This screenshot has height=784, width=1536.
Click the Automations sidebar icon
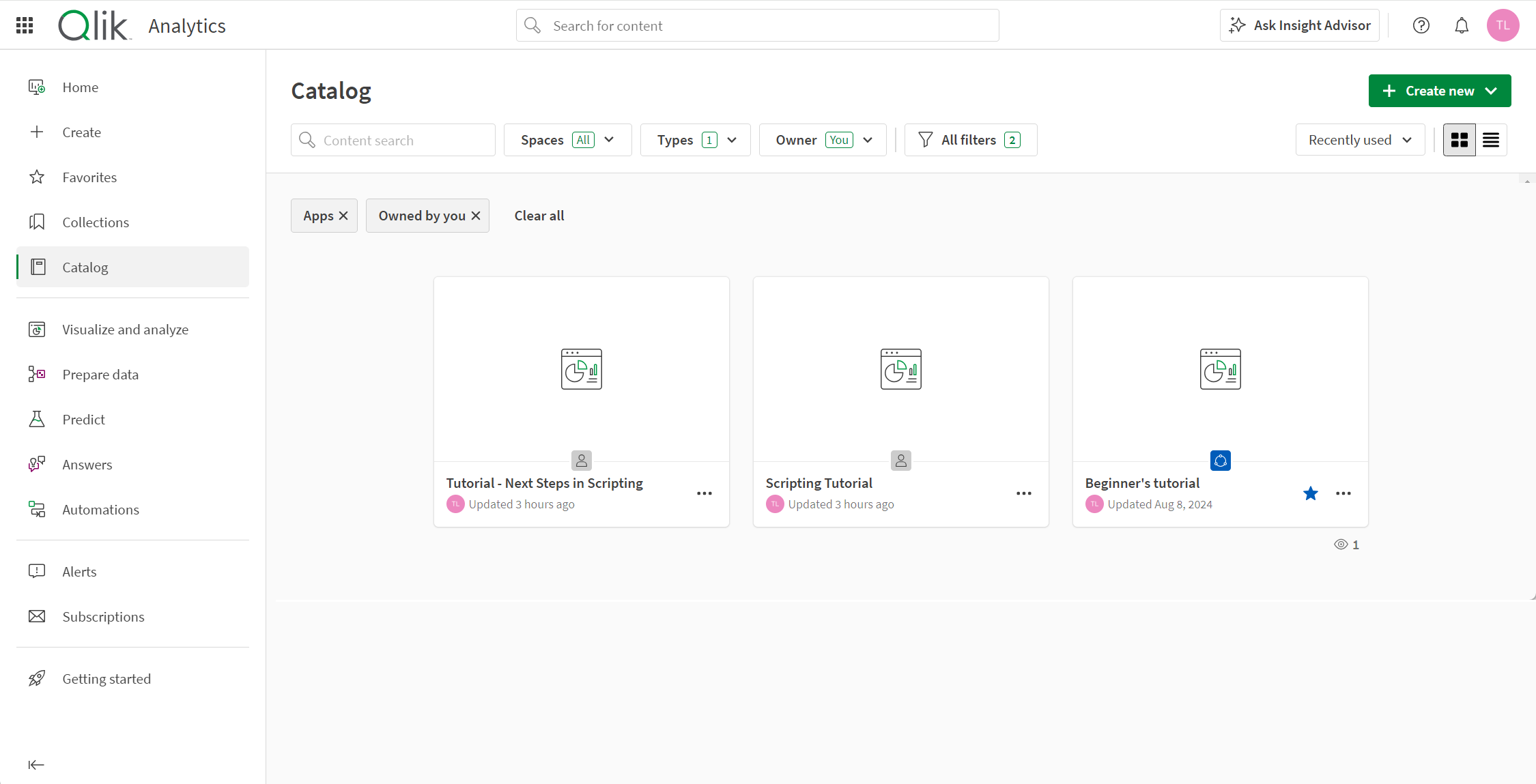click(37, 509)
